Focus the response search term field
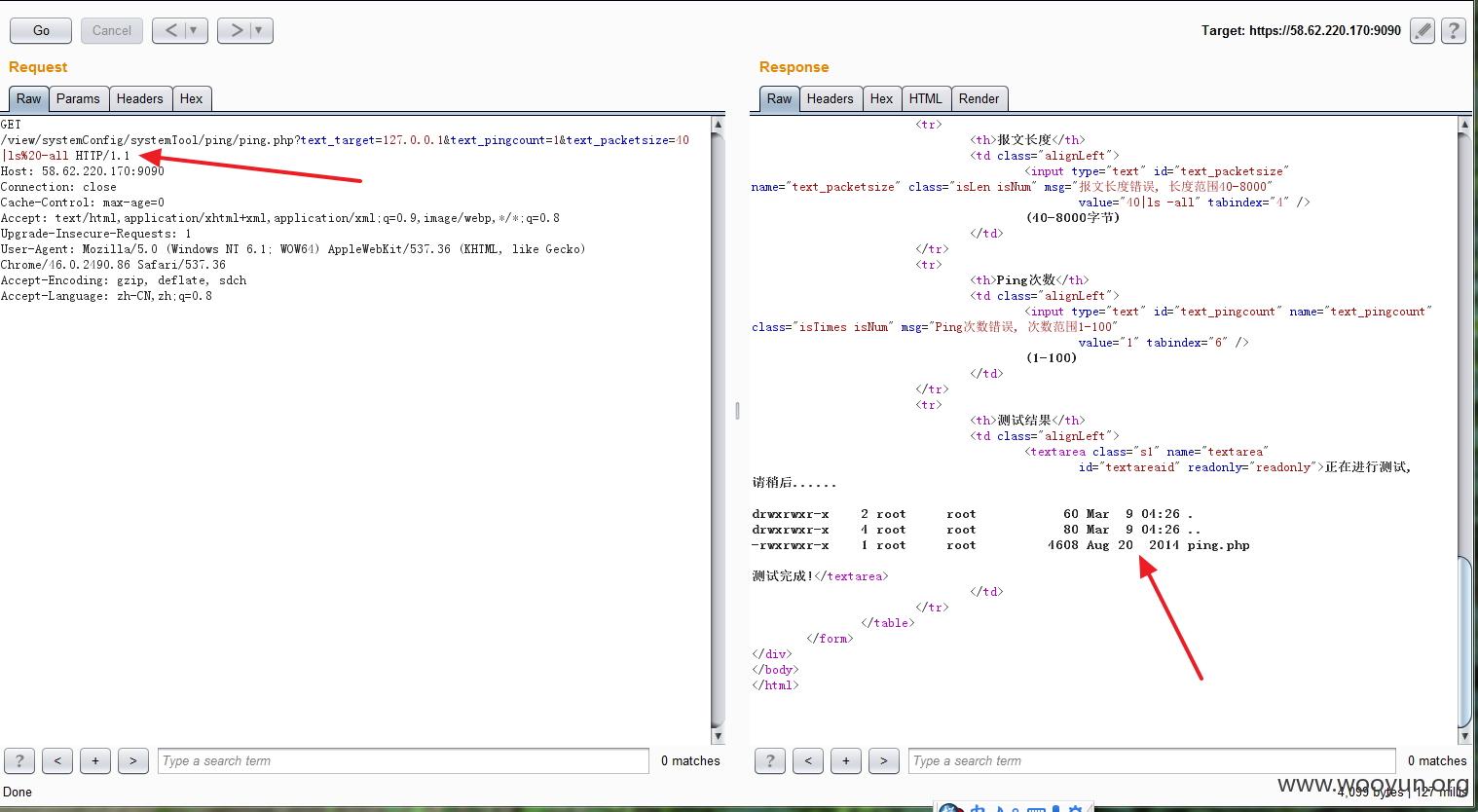This screenshot has height=812, width=1478. [1152, 760]
